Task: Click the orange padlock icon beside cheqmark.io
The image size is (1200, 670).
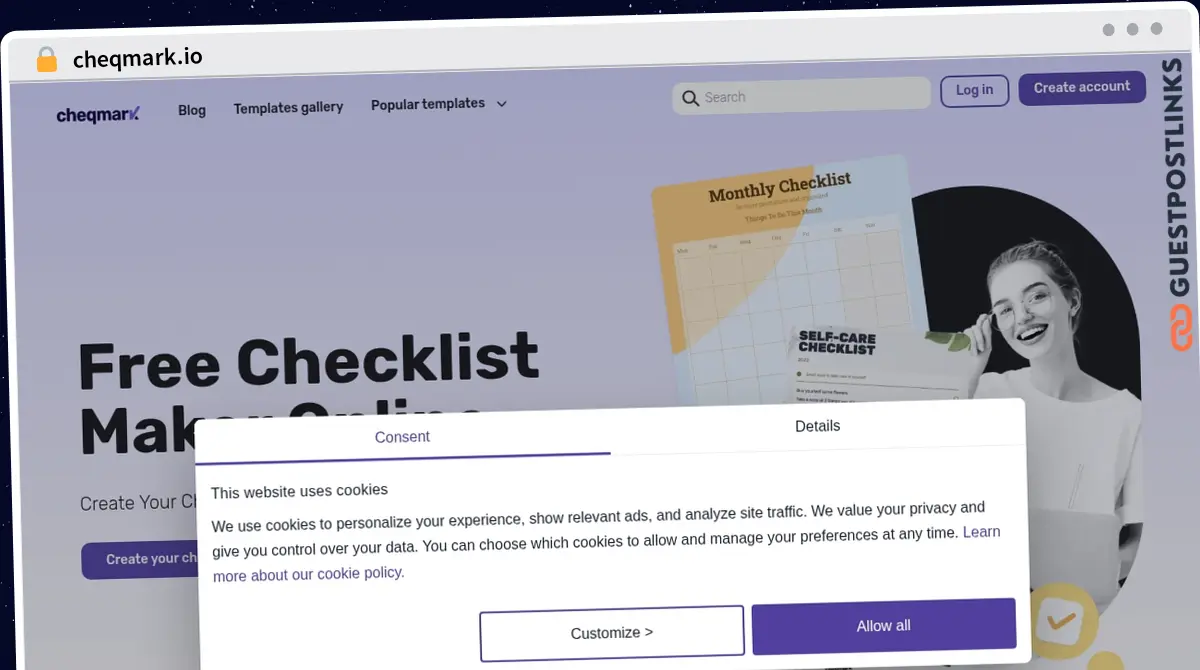Action: click(47, 60)
